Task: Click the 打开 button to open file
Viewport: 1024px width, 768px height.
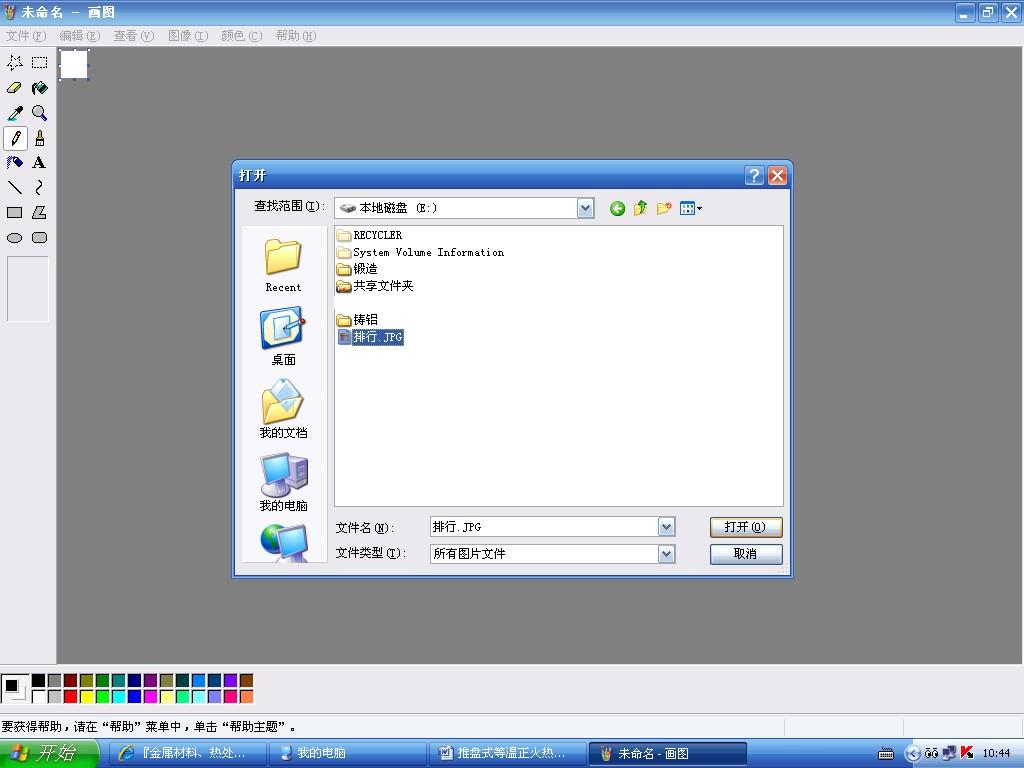Action: [x=745, y=527]
